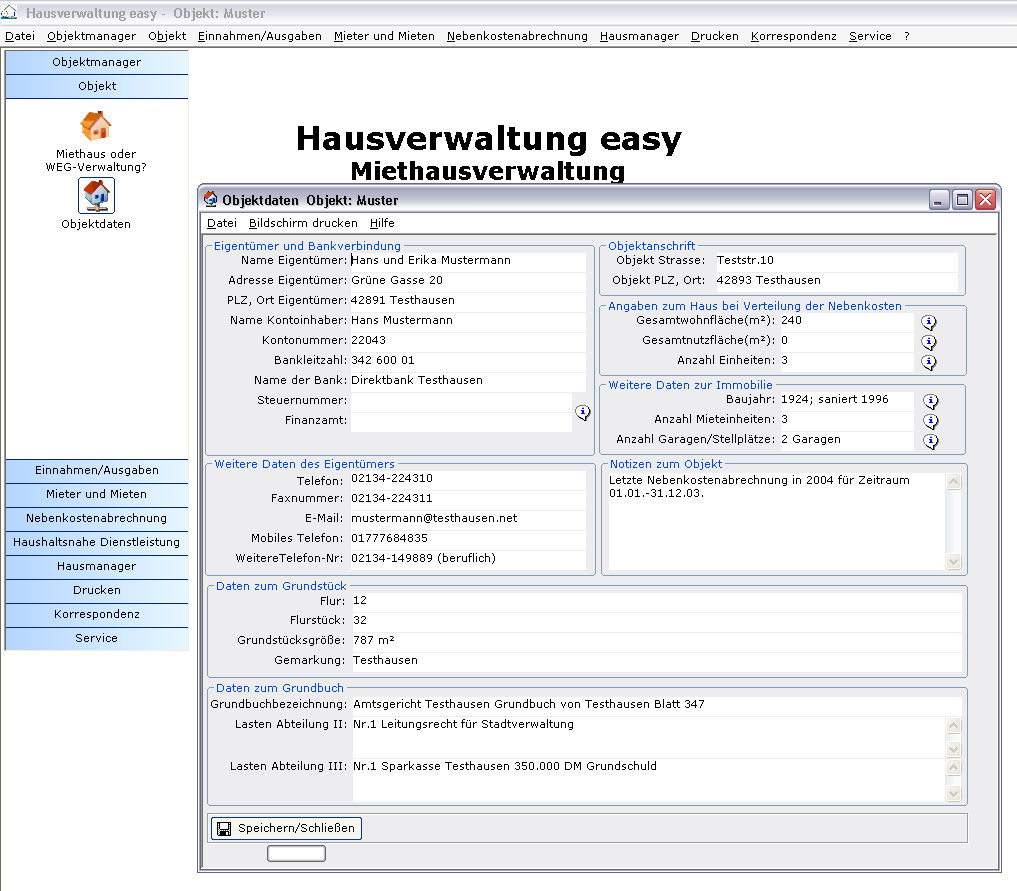Open the Objektdaten sidebar icon
This screenshot has width=1017, height=891.
(97, 195)
